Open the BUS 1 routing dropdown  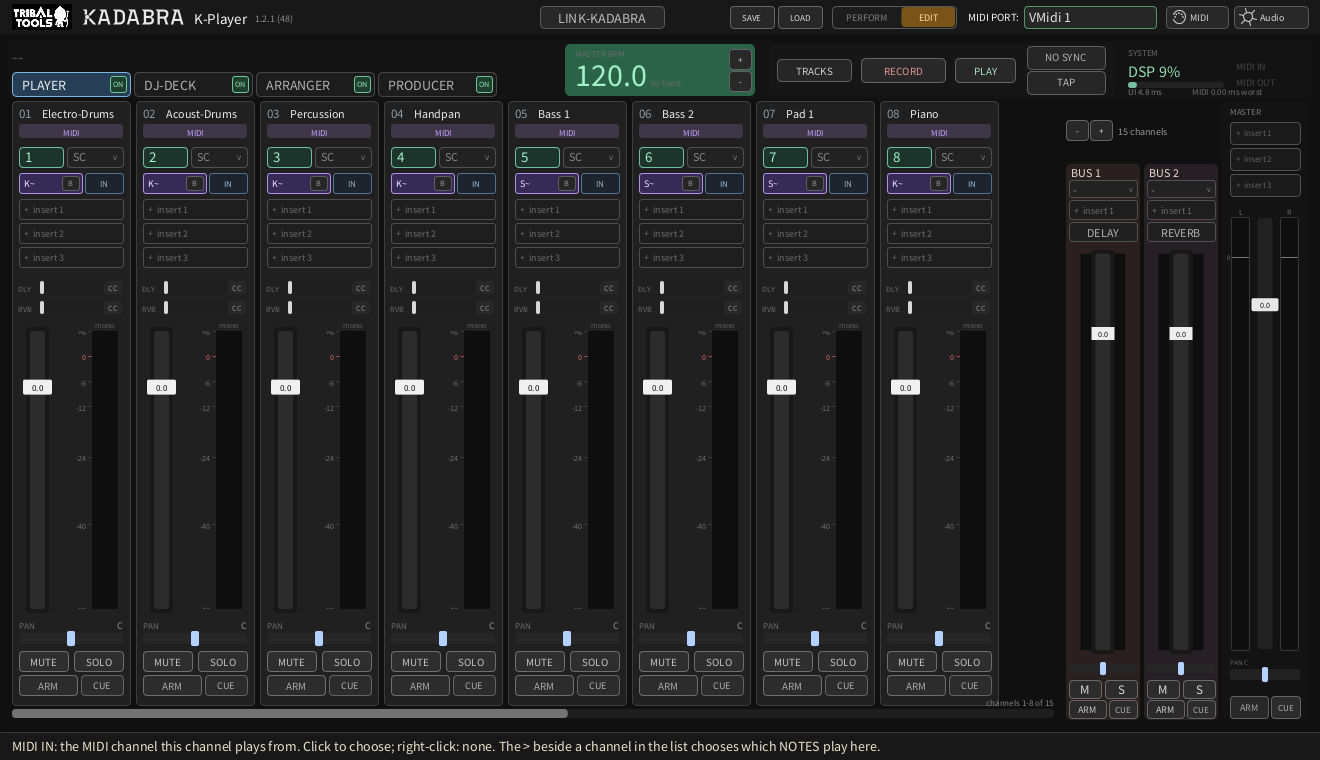click(1103, 189)
